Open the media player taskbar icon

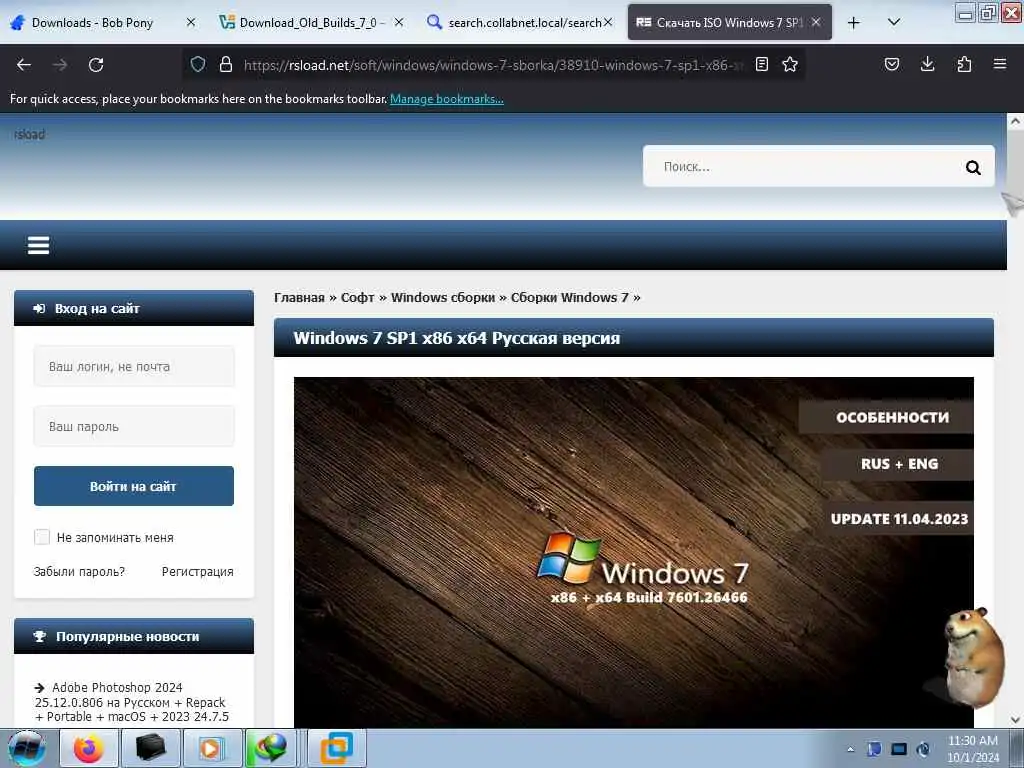pyautogui.click(x=212, y=748)
